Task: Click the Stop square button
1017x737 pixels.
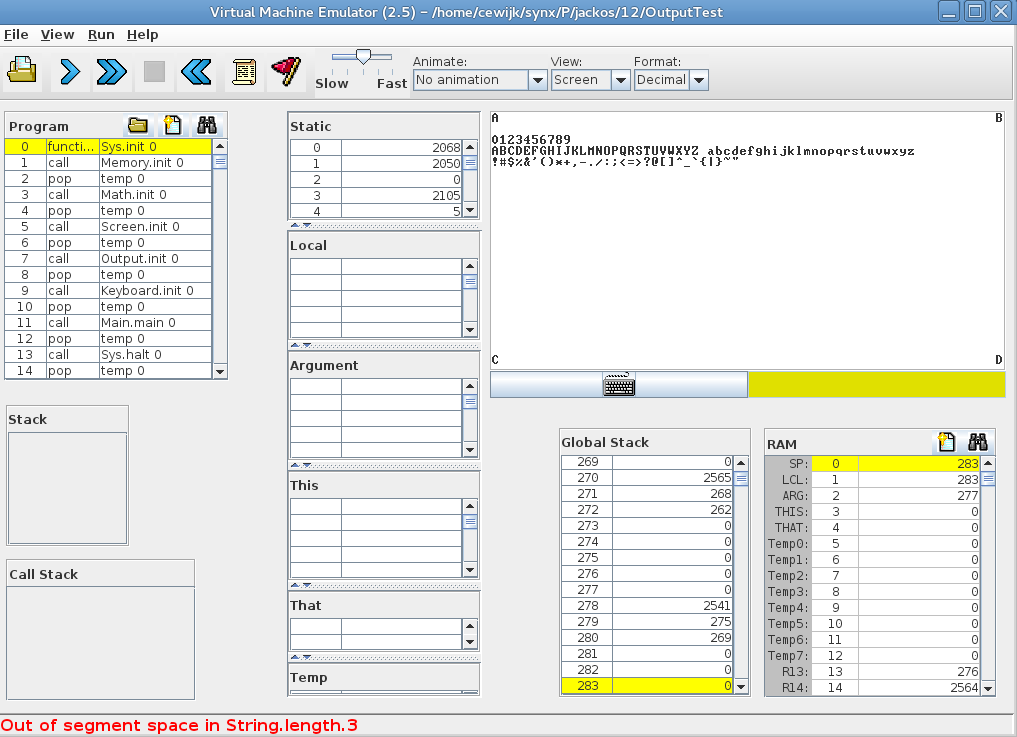Action: (154, 71)
